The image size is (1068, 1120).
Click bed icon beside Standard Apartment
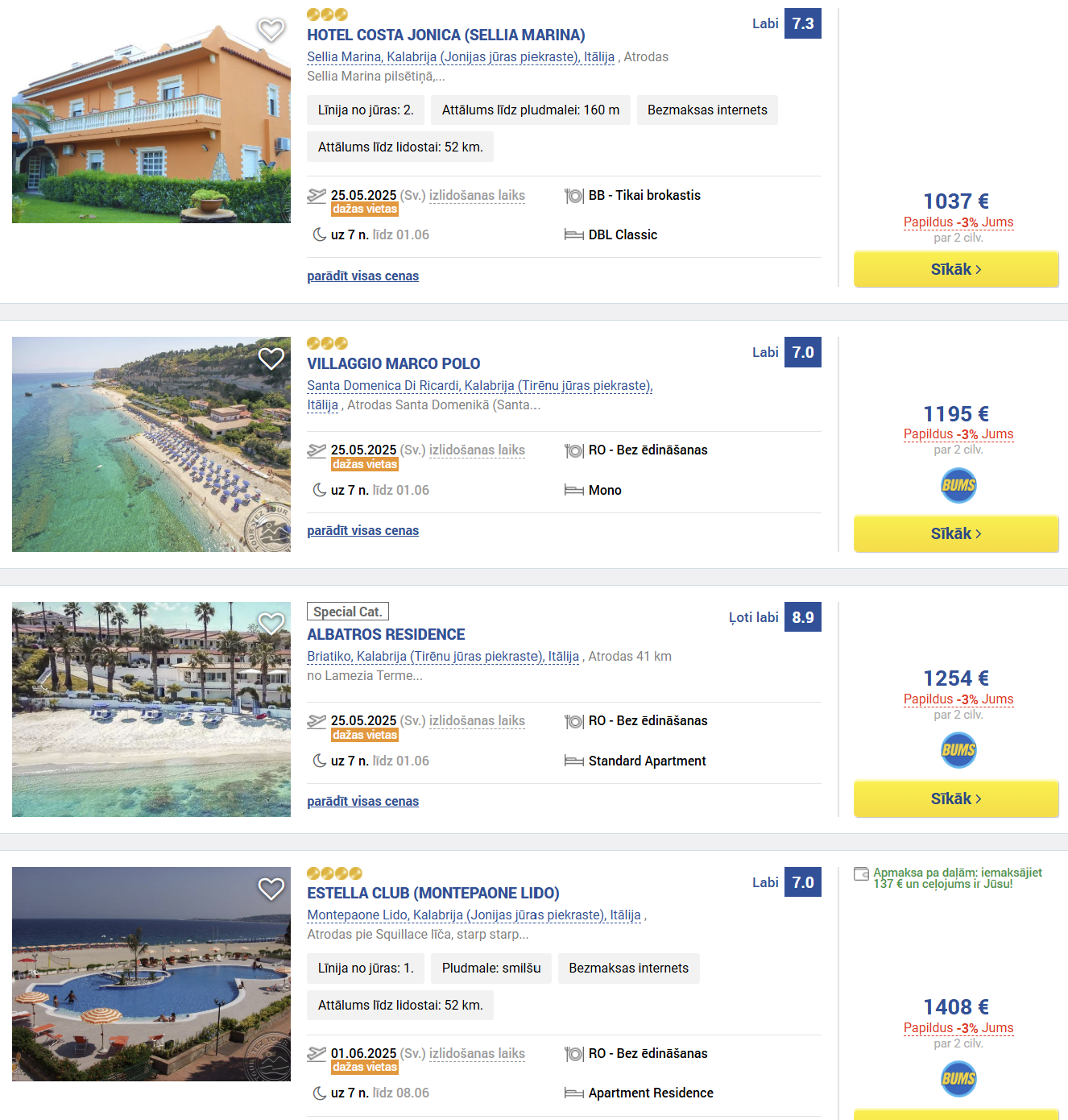tap(573, 761)
